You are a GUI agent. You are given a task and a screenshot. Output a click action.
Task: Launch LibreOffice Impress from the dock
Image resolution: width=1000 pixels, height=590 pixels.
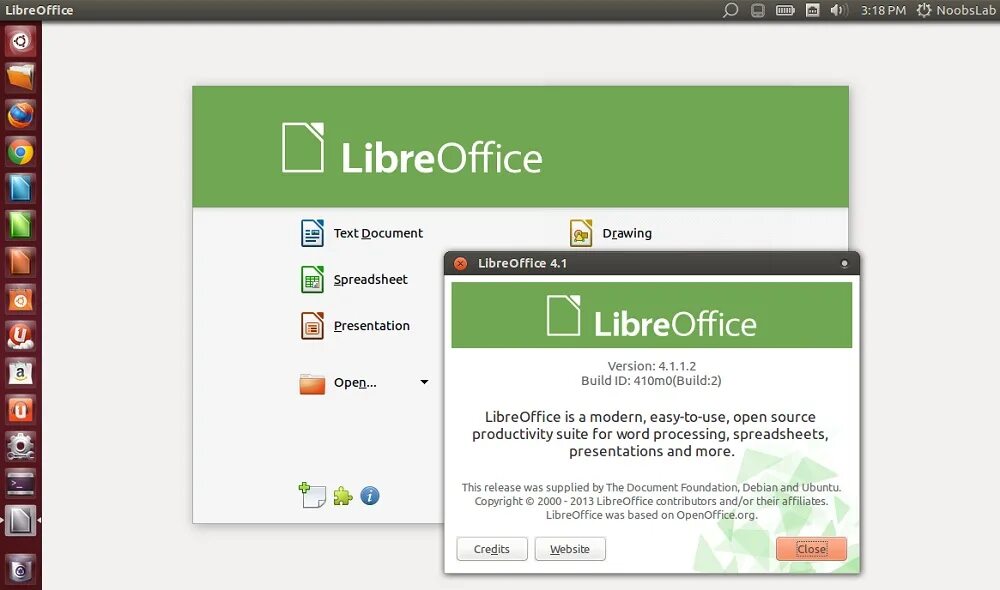pyautogui.click(x=20, y=262)
